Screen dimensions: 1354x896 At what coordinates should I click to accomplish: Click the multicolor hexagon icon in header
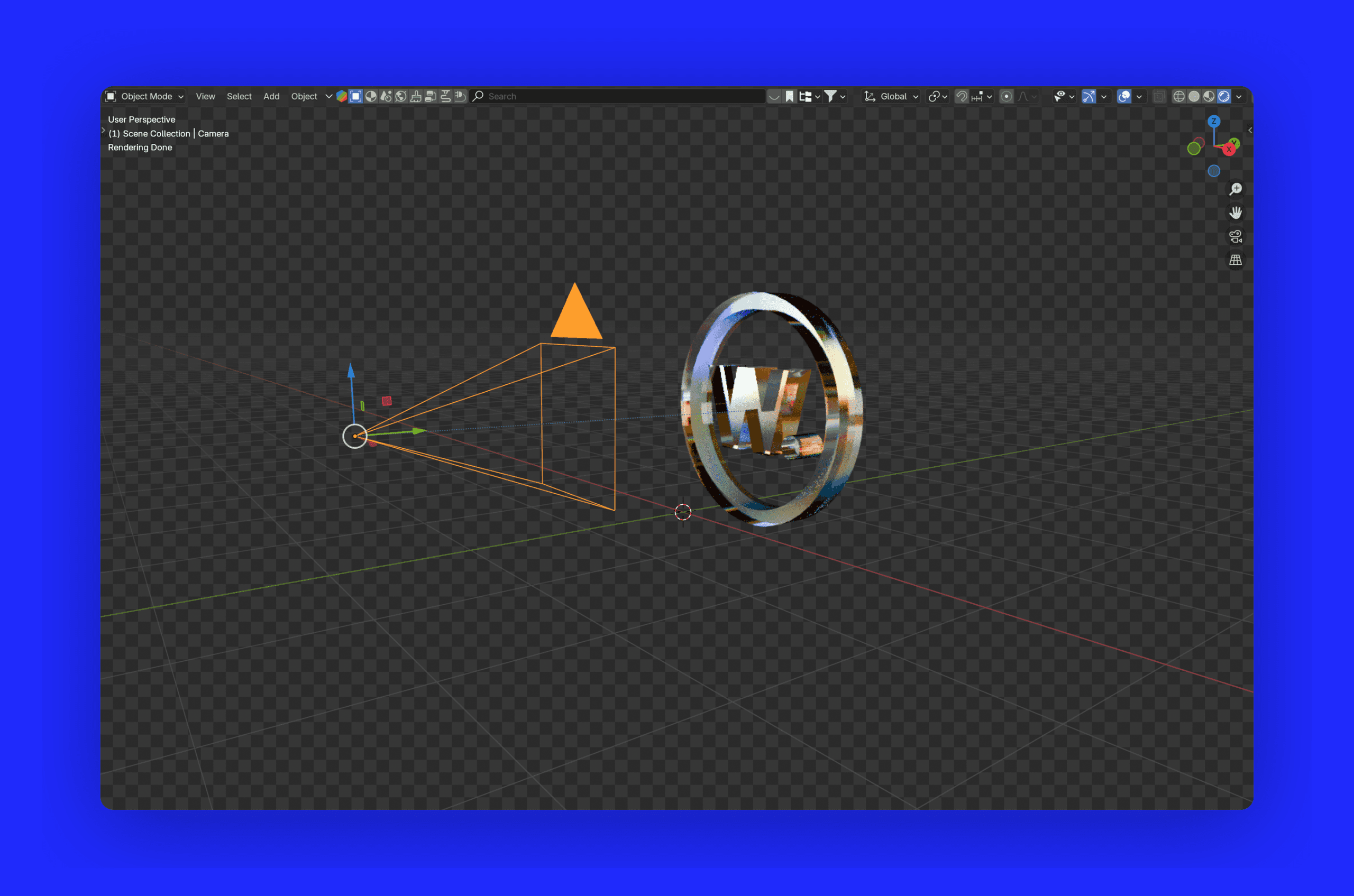tap(341, 97)
